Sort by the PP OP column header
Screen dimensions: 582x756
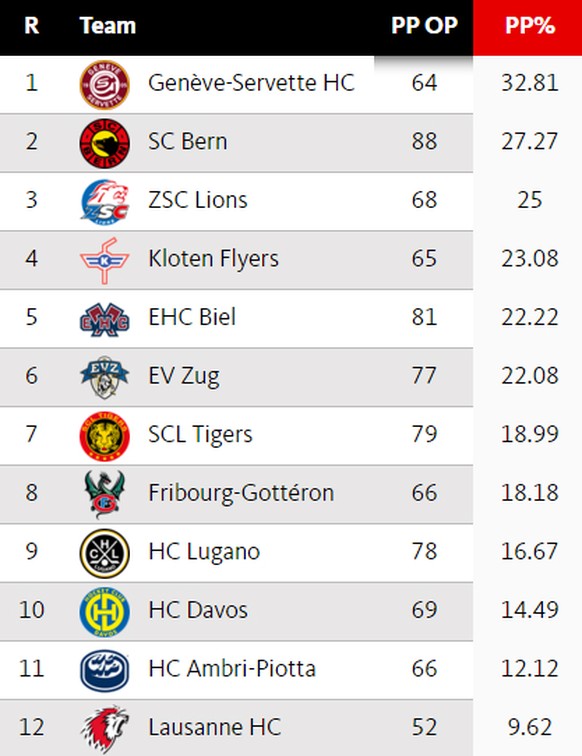[x=424, y=26]
